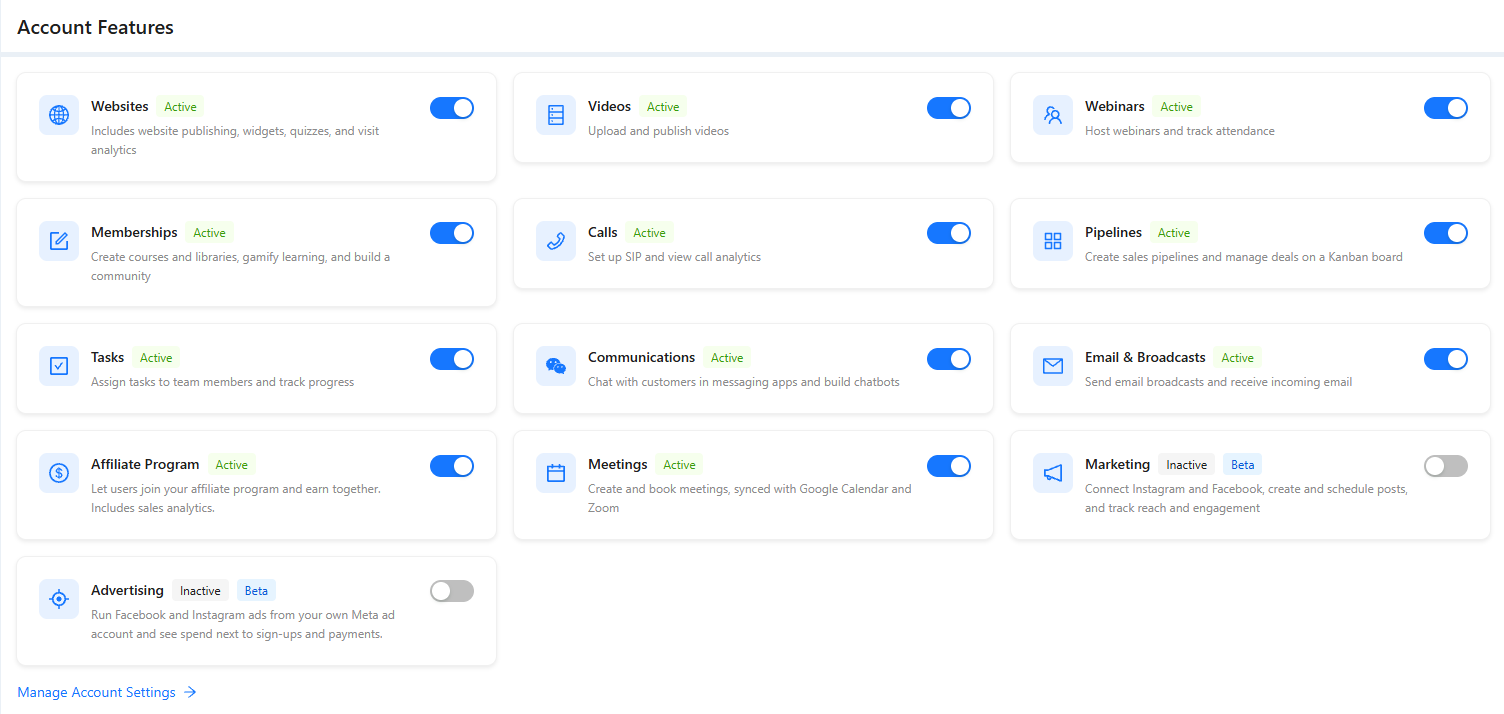Click 'Upload and publish videos' description
This screenshot has width=1504, height=714.
tap(658, 131)
